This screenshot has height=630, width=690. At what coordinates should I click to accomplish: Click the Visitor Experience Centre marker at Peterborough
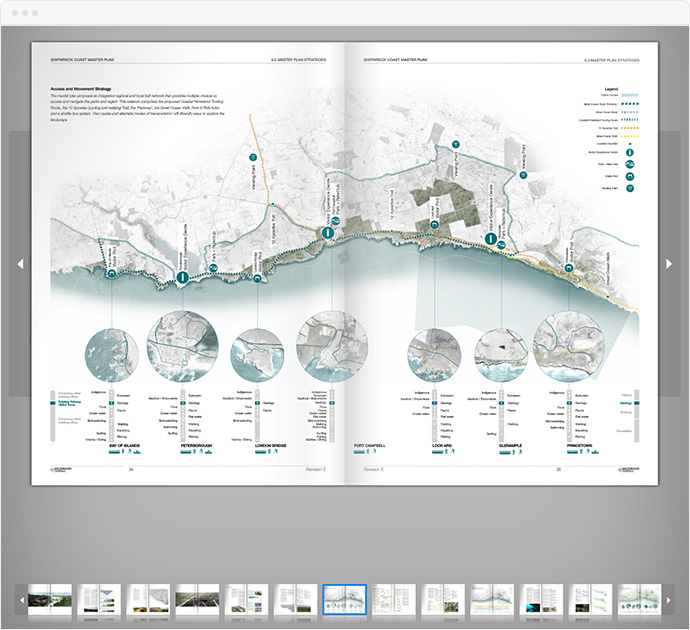point(183,277)
